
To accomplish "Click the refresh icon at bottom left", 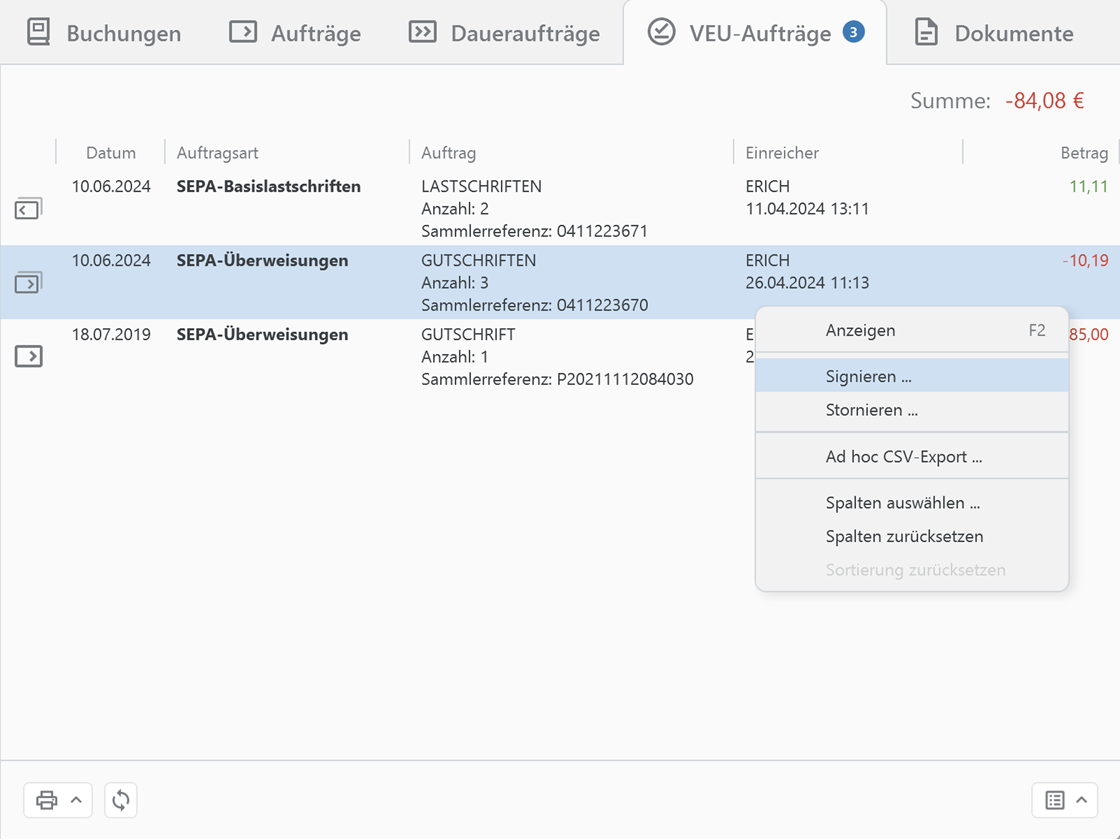I will 121,800.
